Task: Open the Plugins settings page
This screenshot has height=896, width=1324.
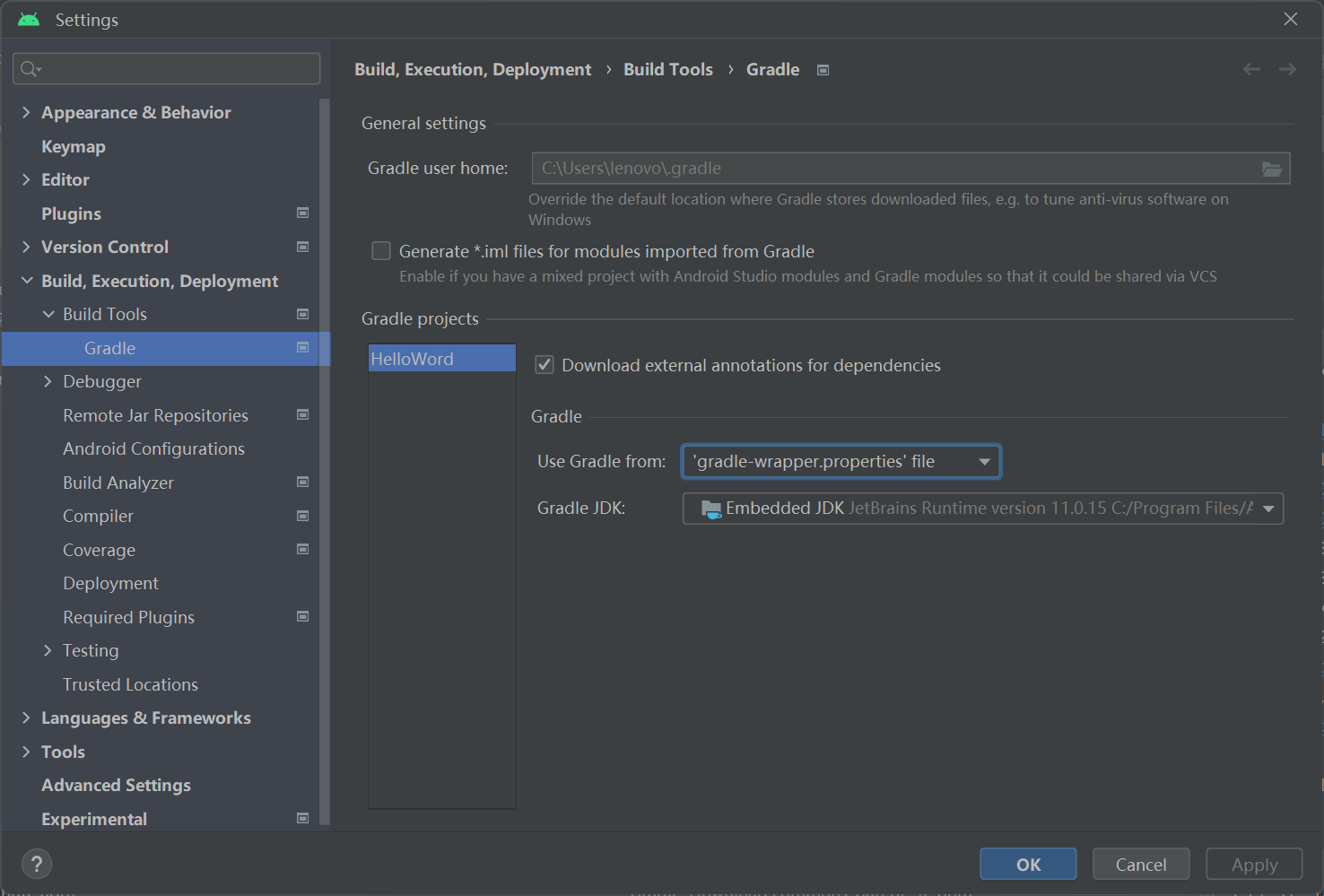Action: 71,213
